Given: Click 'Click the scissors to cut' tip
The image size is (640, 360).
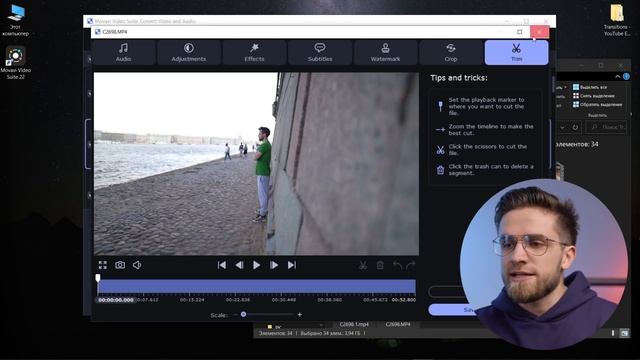Looking at the screenshot, I should [x=488, y=150].
